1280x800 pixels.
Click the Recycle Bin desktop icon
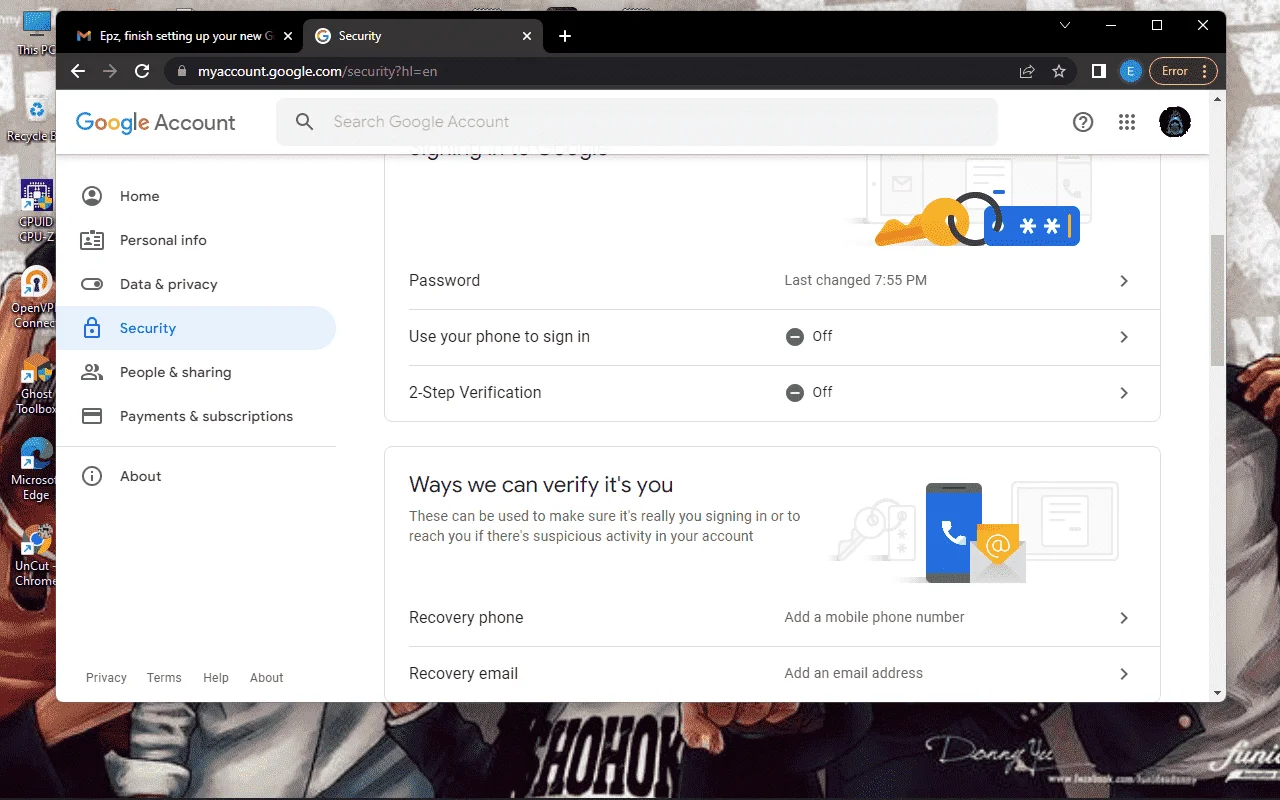click(x=33, y=118)
